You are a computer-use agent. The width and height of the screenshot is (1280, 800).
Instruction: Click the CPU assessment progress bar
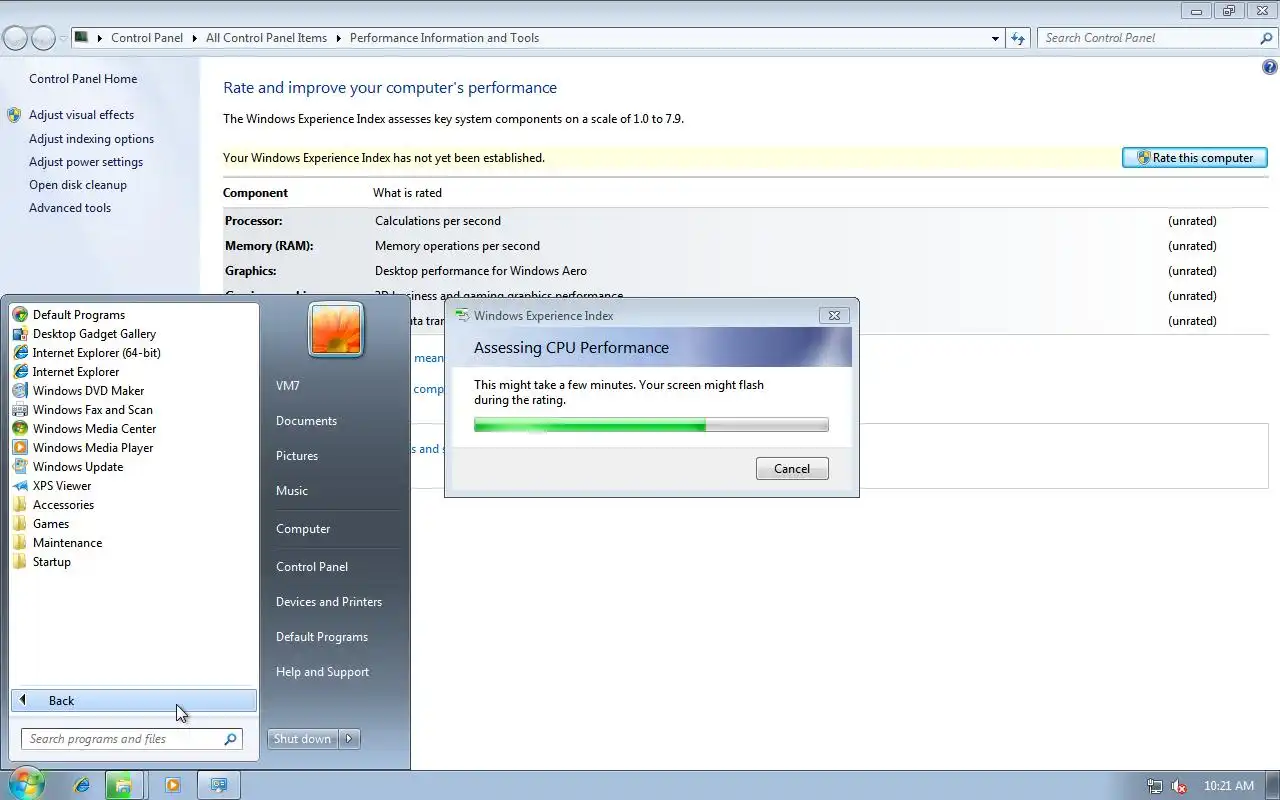651,425
